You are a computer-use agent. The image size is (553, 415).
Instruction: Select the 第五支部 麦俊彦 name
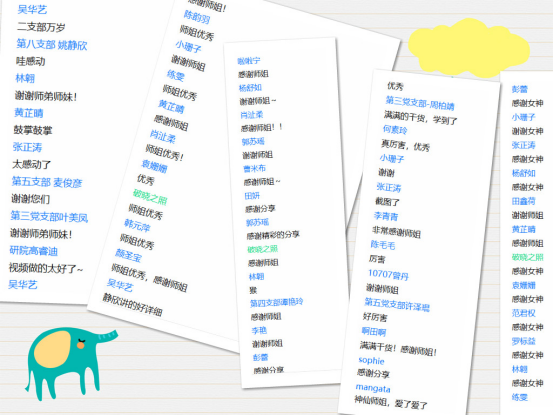[x=47, y=182]
